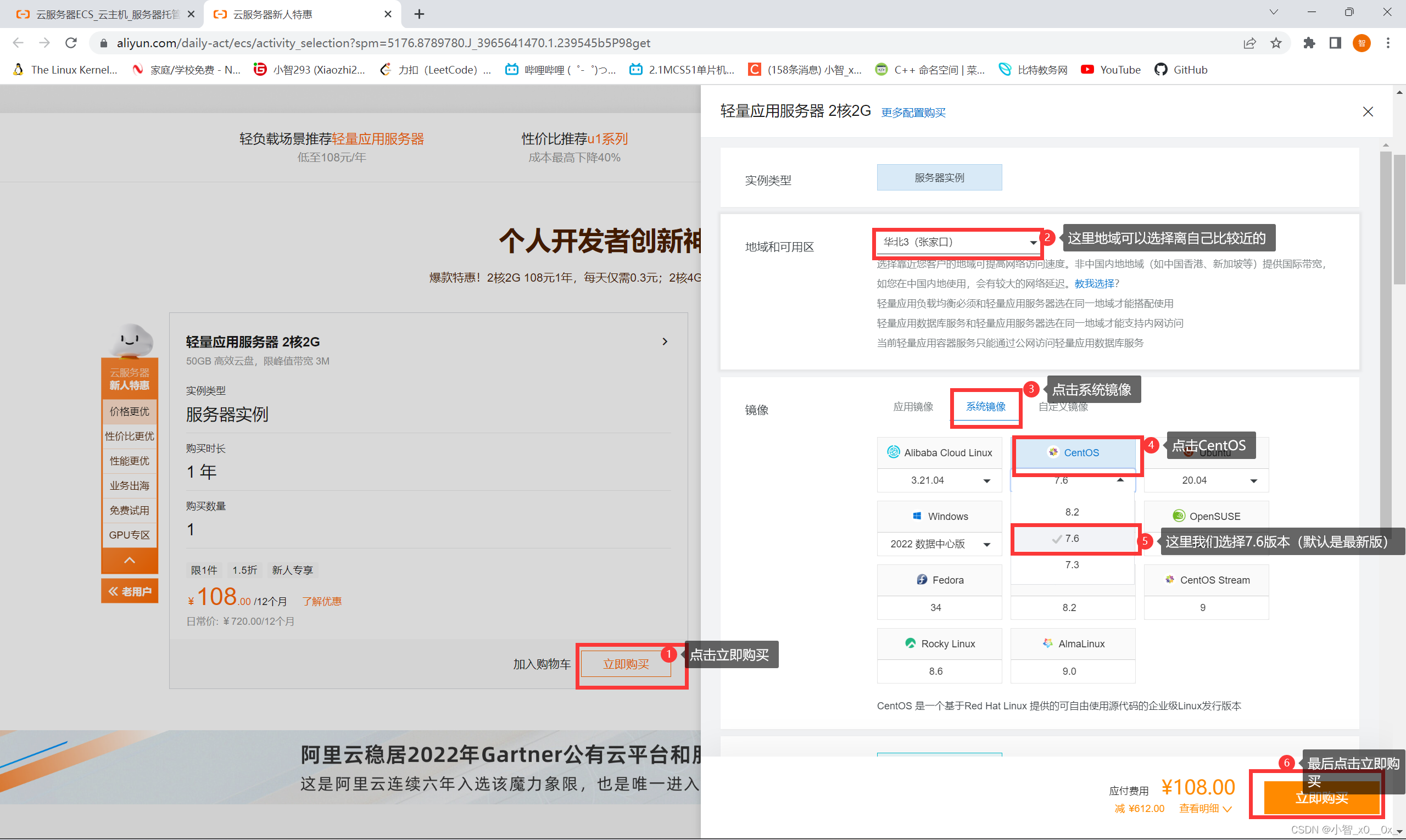Select the Rocky Linux image
Viewport: 1406px width, 840px height.
coord(939,643)
